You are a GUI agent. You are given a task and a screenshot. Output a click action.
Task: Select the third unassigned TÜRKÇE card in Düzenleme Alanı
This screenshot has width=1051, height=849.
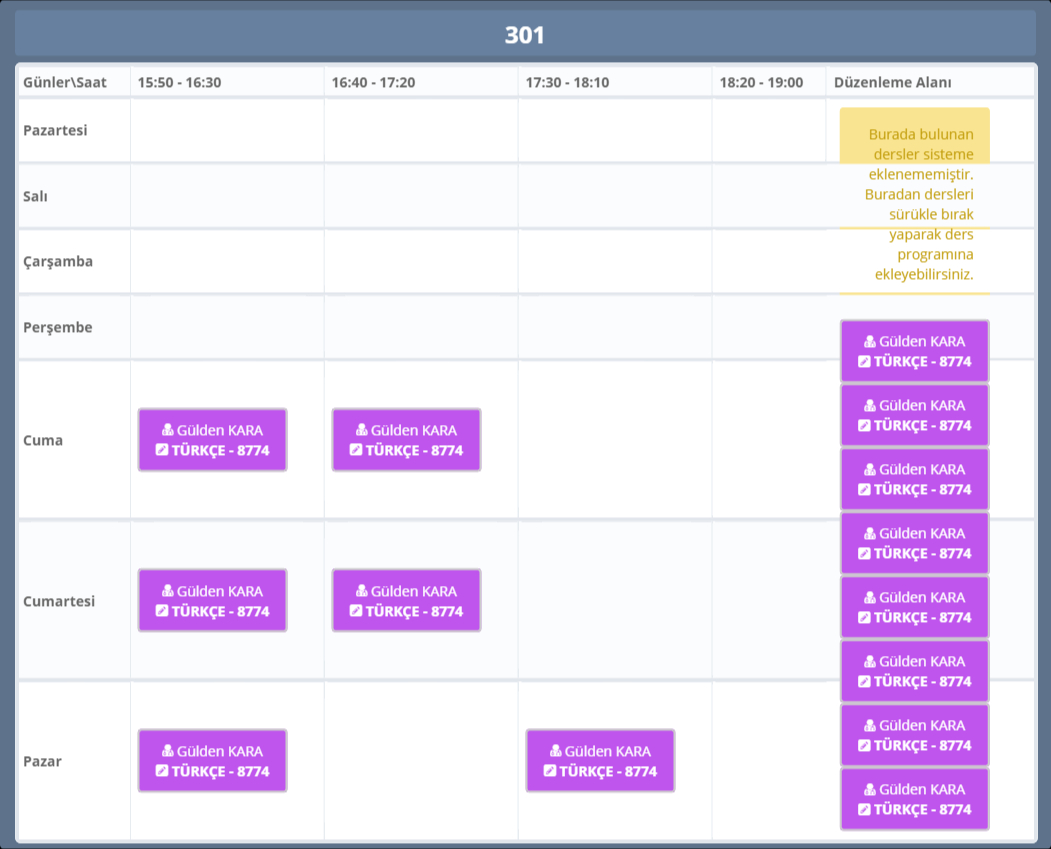tap(914, 479)
